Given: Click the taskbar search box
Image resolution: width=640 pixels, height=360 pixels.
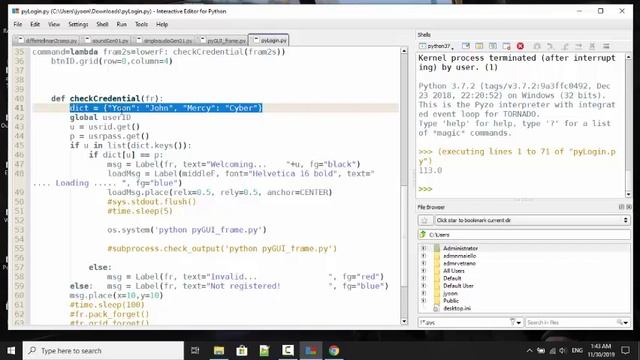Looking at the screenshot, I should (103, 351).
